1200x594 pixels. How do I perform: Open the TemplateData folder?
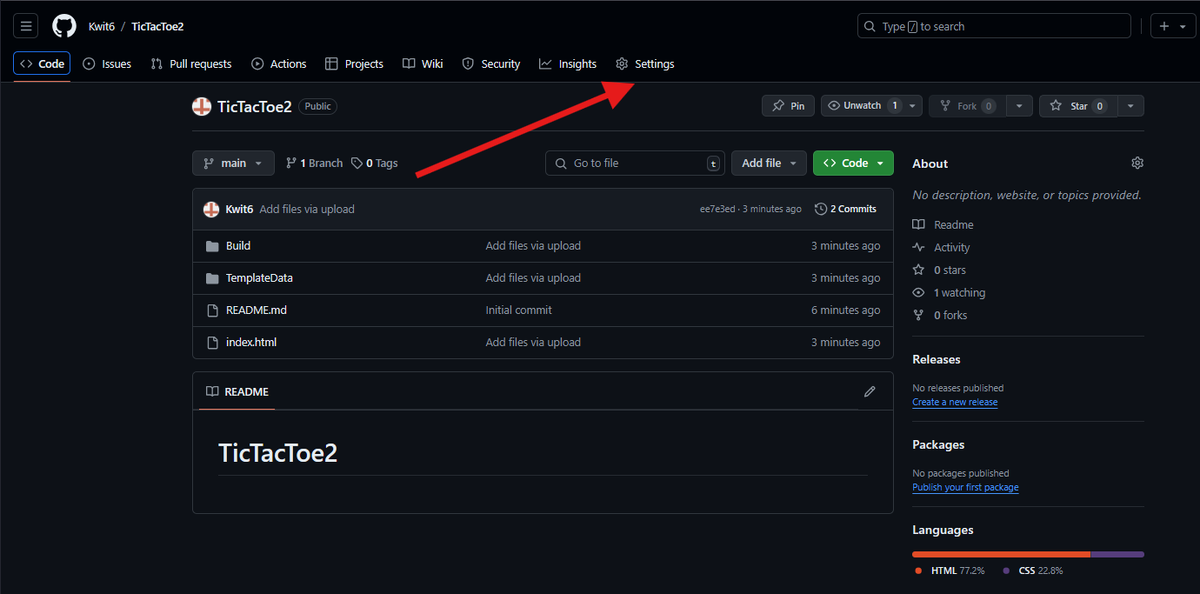coord(259,278)
